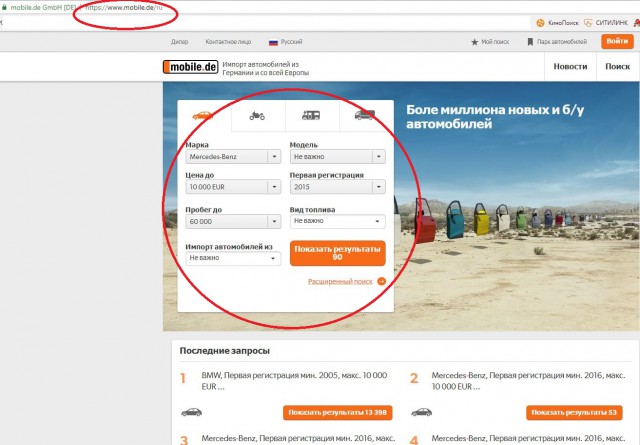Open the Цена до dropdown
The width and height of the screenshot is (640, 445).
233,187
